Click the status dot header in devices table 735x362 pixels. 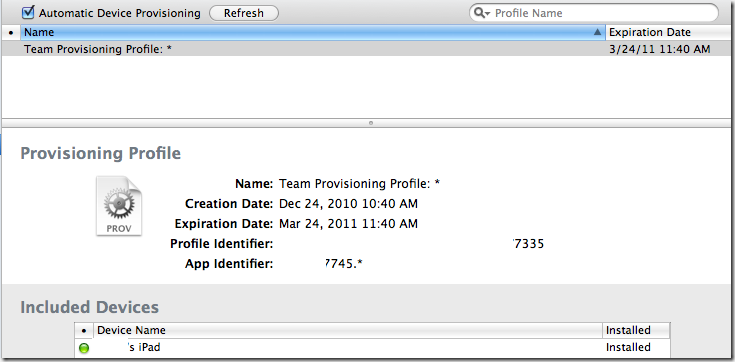click(84, 331)
